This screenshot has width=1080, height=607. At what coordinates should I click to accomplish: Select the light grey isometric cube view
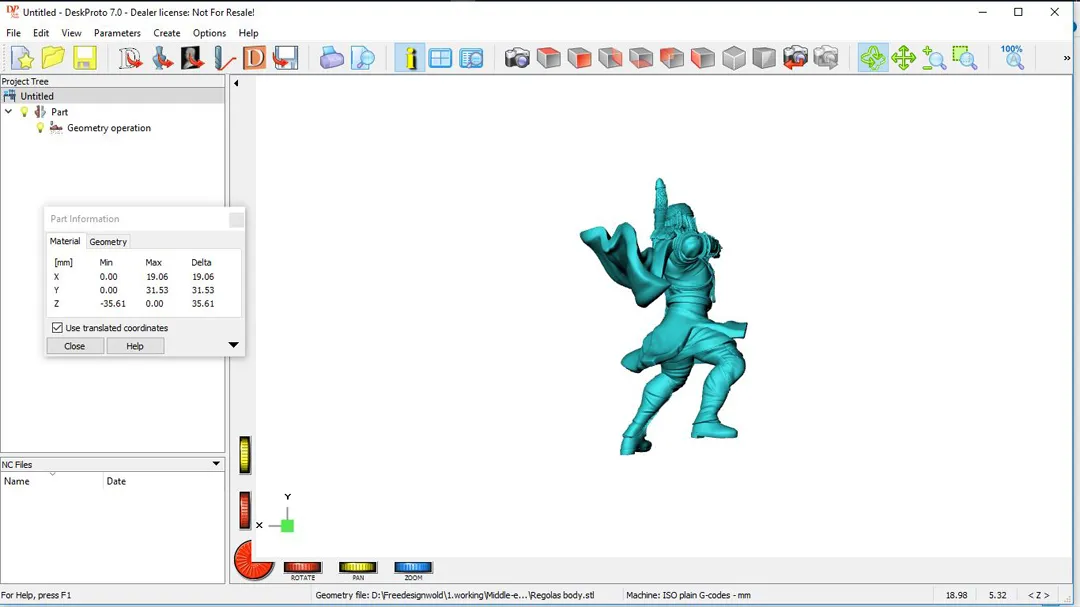[734, 58]
